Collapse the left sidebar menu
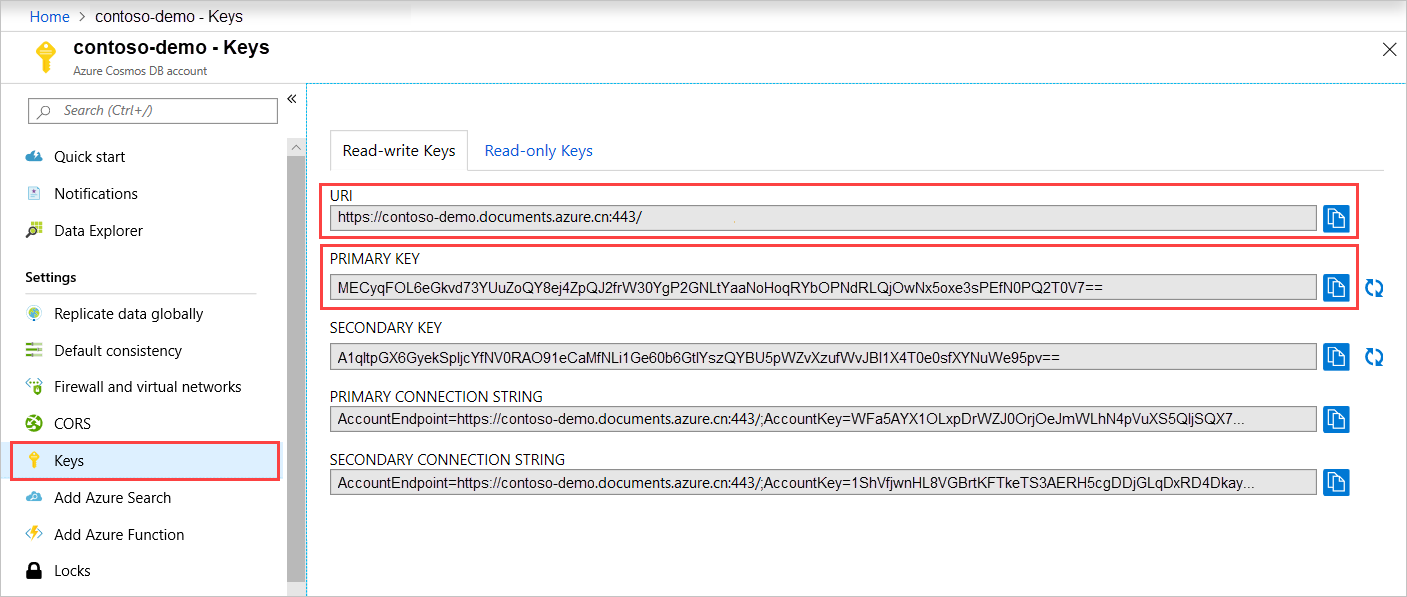 [292, 99]
